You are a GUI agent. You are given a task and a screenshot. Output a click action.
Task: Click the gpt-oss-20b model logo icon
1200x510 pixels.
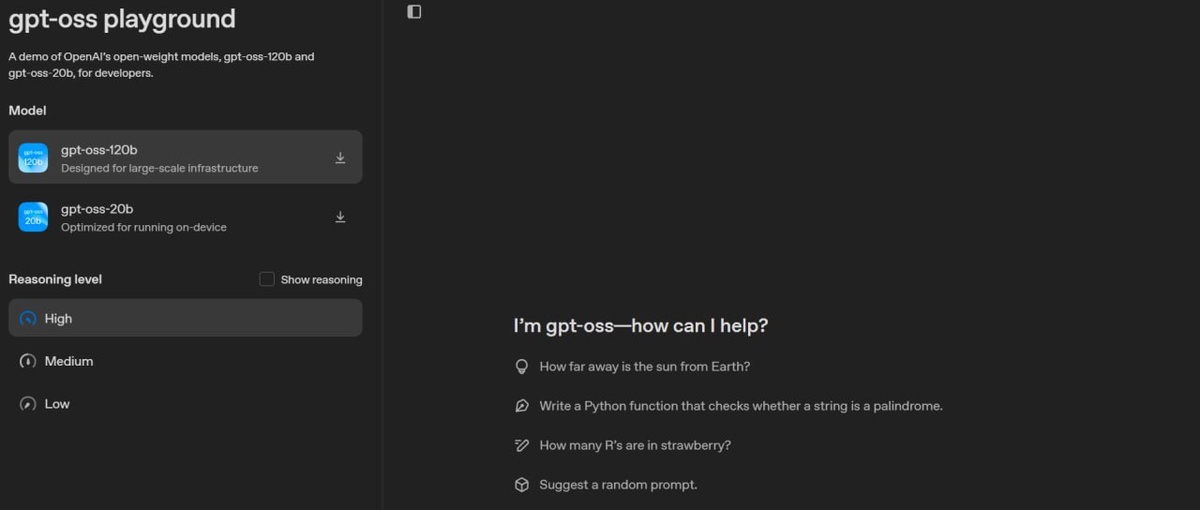tap(33, 217)
